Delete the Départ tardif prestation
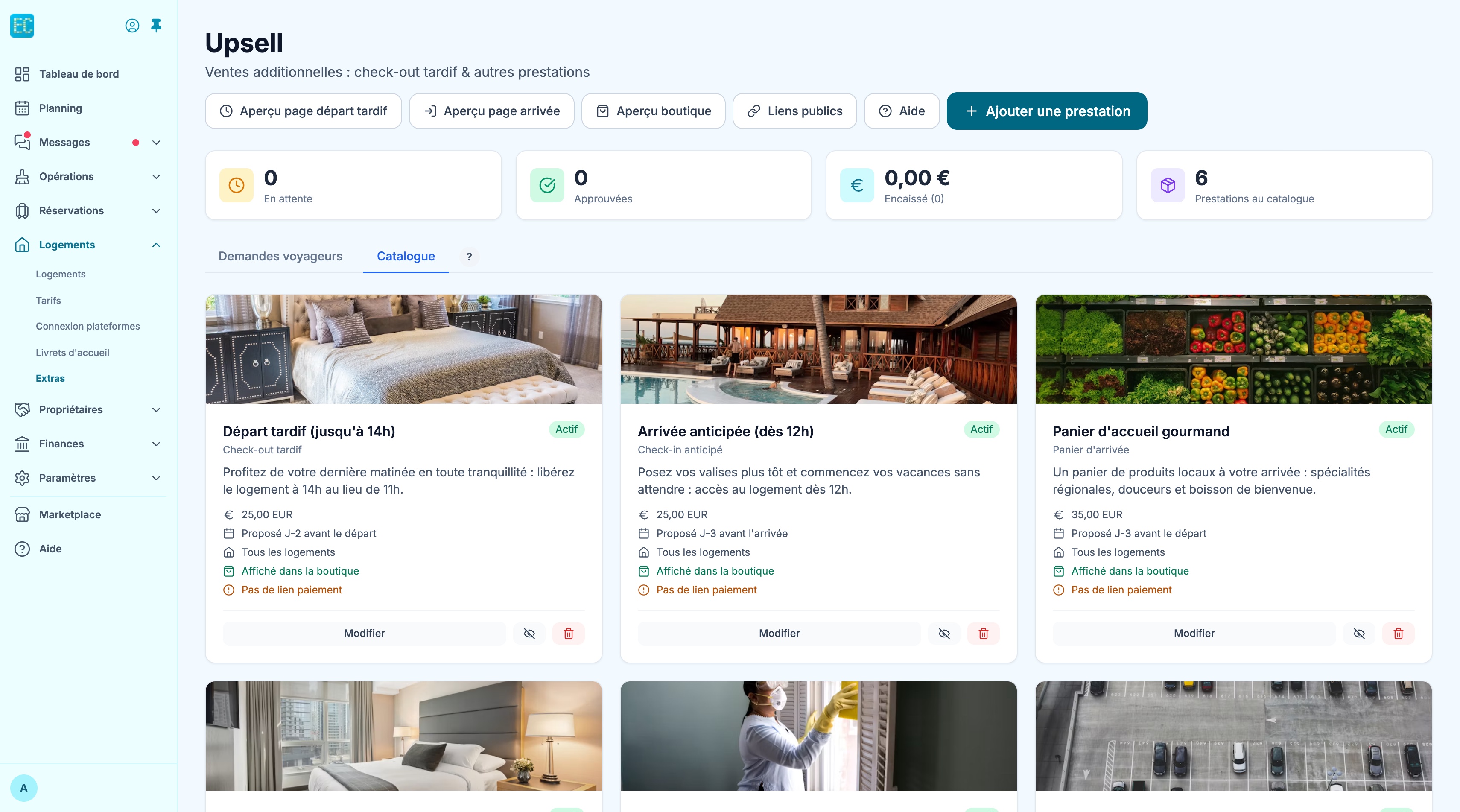Screen dimensions: 1460x812 (x=569, y=633)
